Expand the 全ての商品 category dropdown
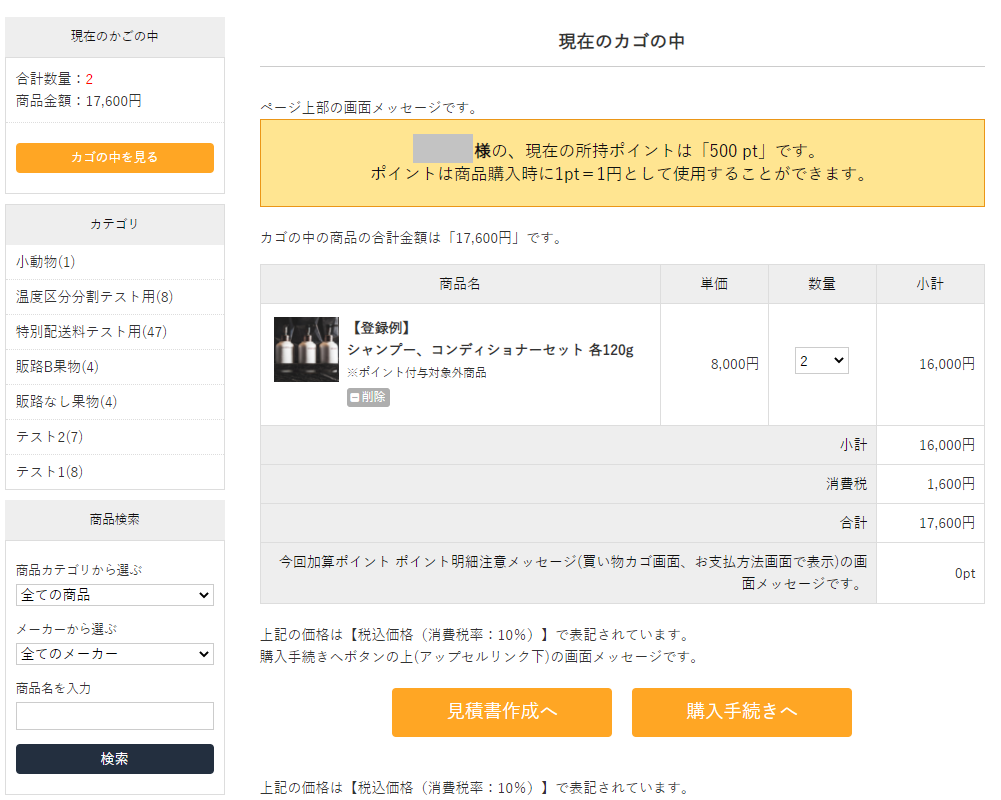The height and width of the screenshot is (800, 1001). click(115, 595)
